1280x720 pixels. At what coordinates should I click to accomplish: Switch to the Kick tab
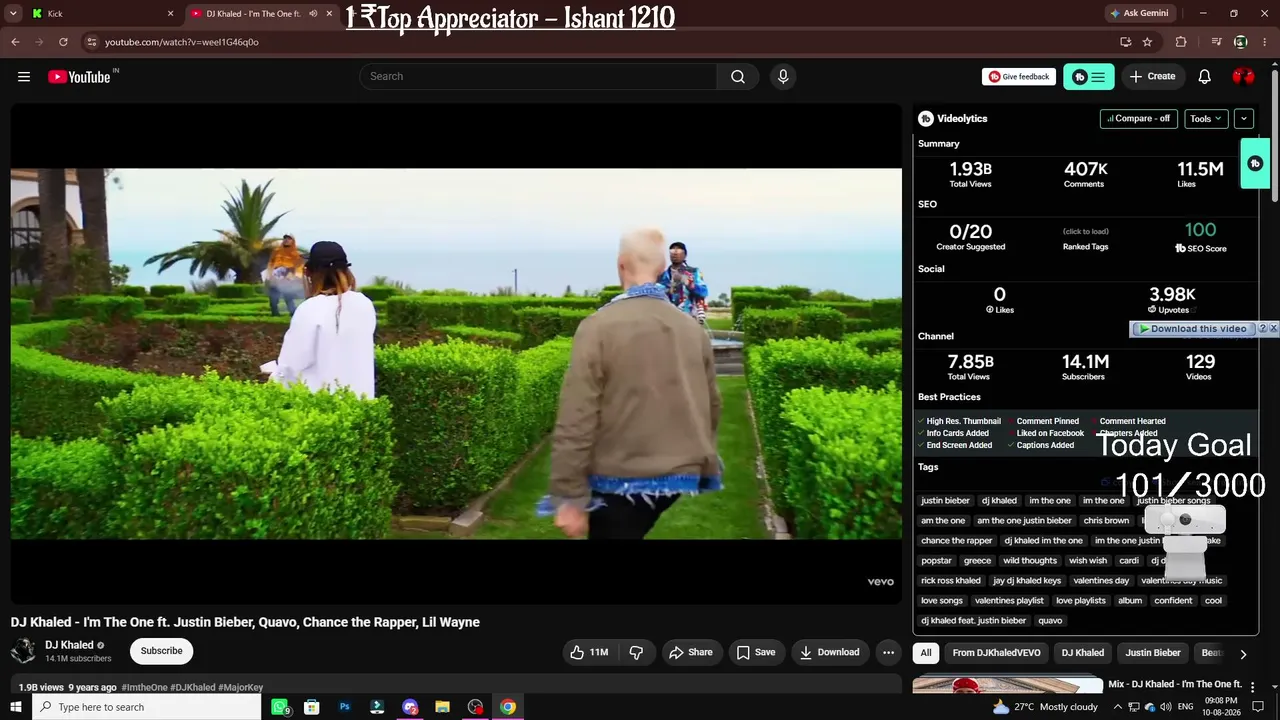click(101, 14)
